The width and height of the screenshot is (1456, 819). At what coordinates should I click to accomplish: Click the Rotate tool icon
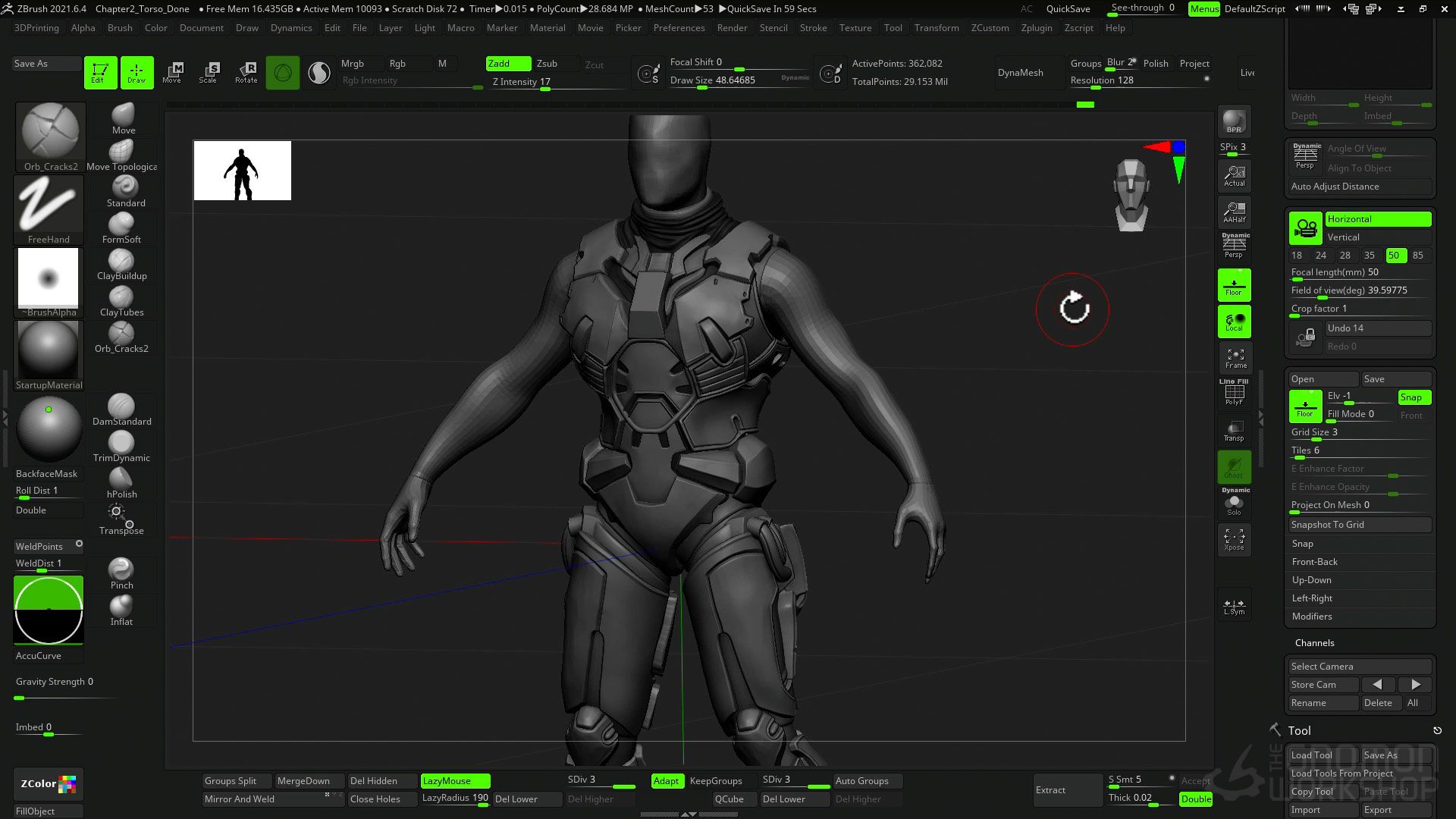click(246, 72)
